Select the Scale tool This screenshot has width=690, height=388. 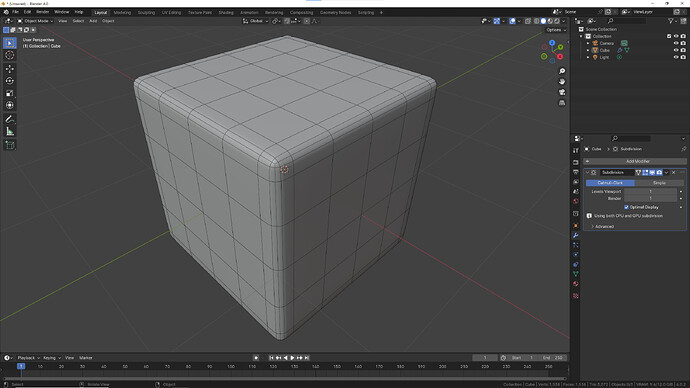click(10, 93)
